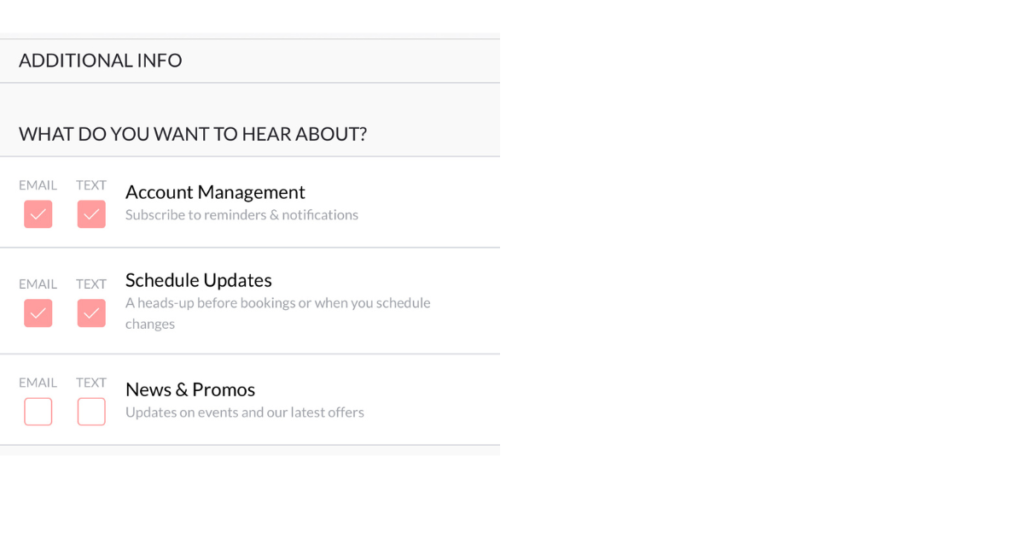The image size is (1024, 538).
Task: Enable Text for News & Promos
Action: click(x=91, y=411)
